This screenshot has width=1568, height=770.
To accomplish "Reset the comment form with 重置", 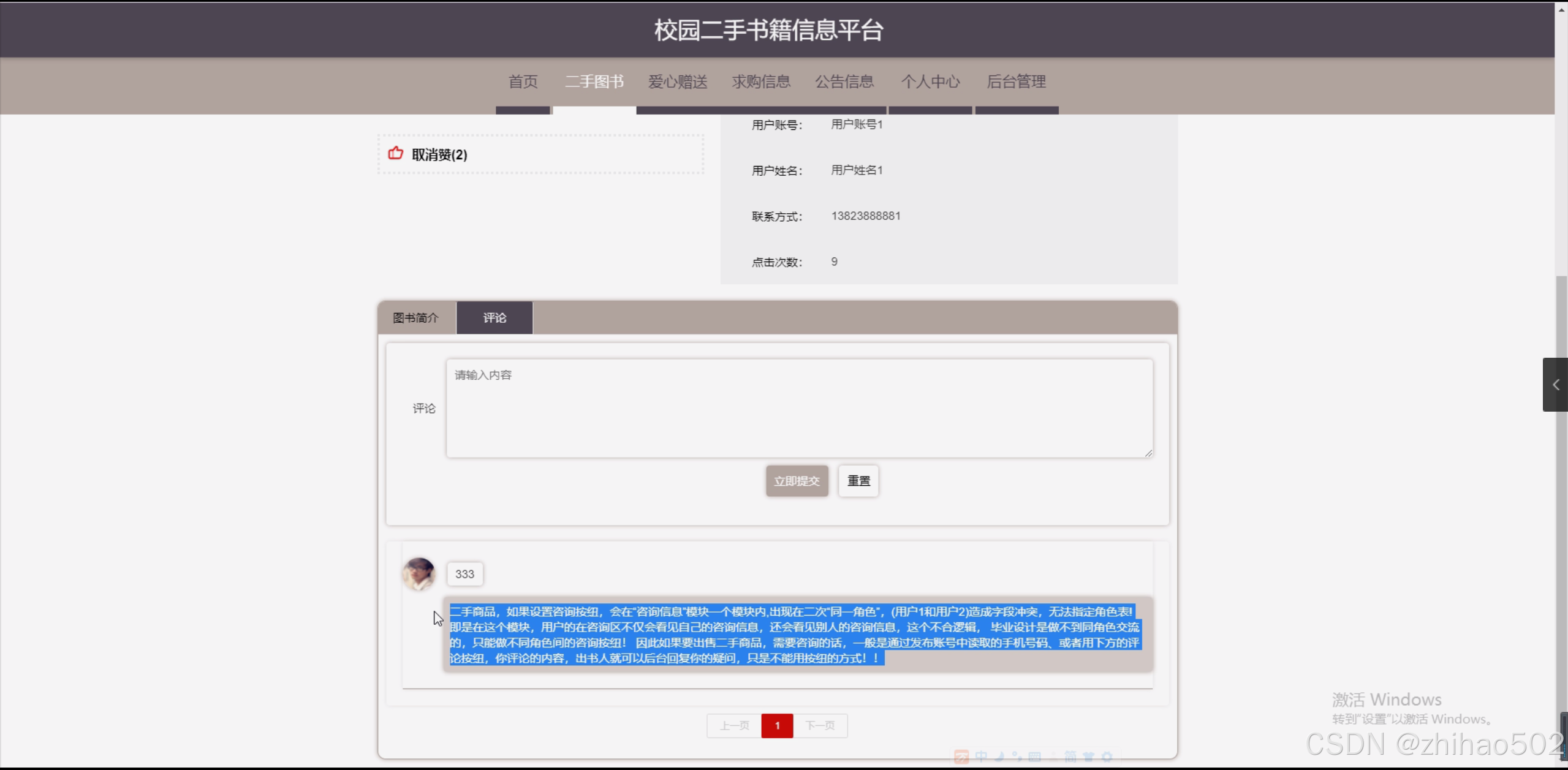I will point(858,480).
